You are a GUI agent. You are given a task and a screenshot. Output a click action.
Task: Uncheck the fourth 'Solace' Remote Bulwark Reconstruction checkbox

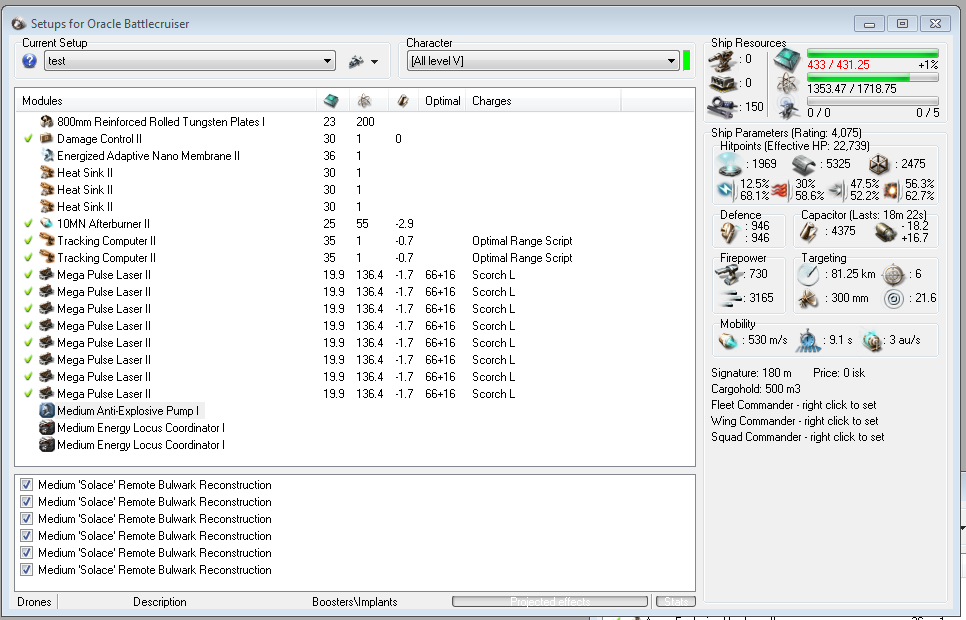click(x=26, y=536)
